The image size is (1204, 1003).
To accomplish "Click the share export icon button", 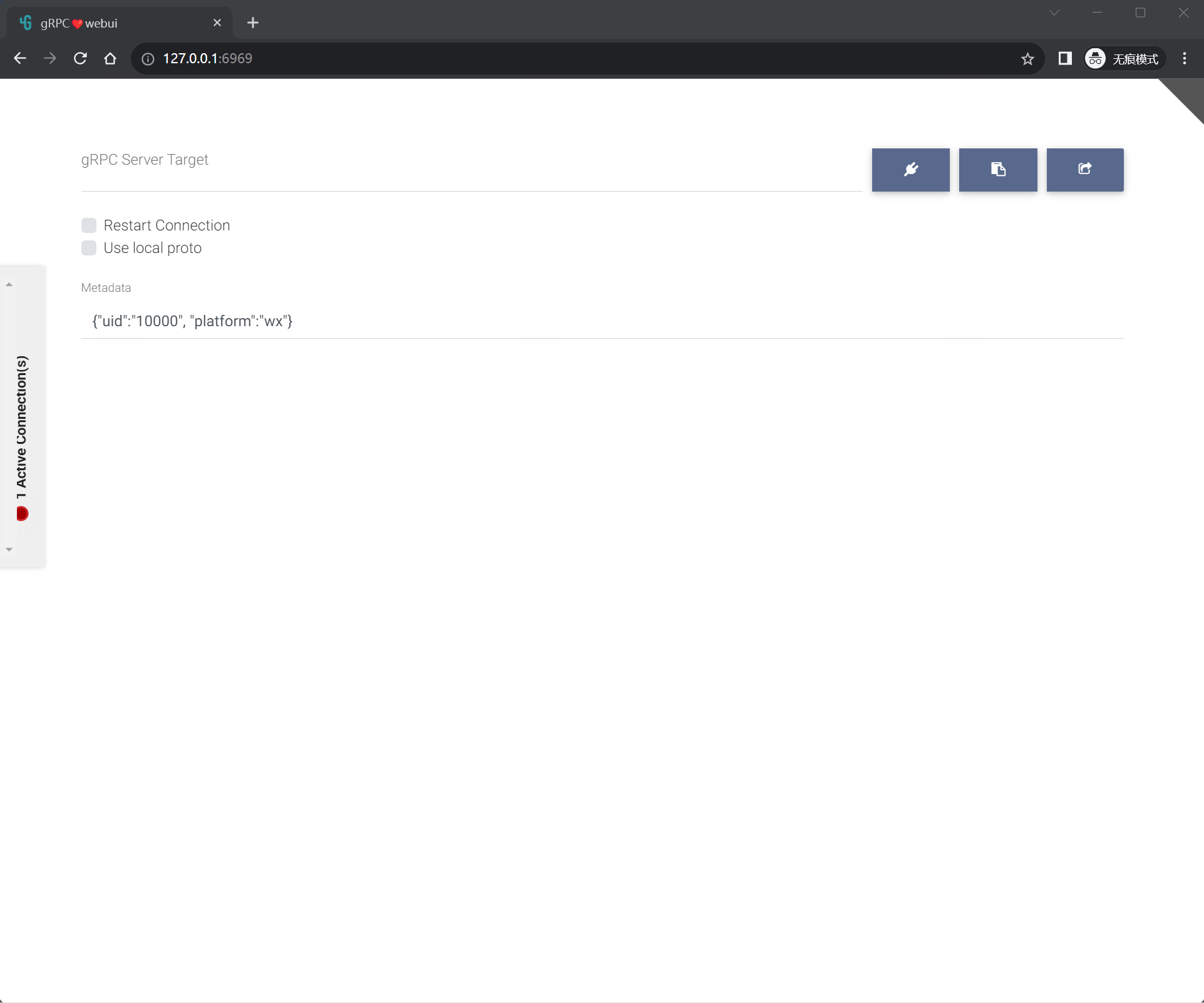I will tap(1084, 170).
